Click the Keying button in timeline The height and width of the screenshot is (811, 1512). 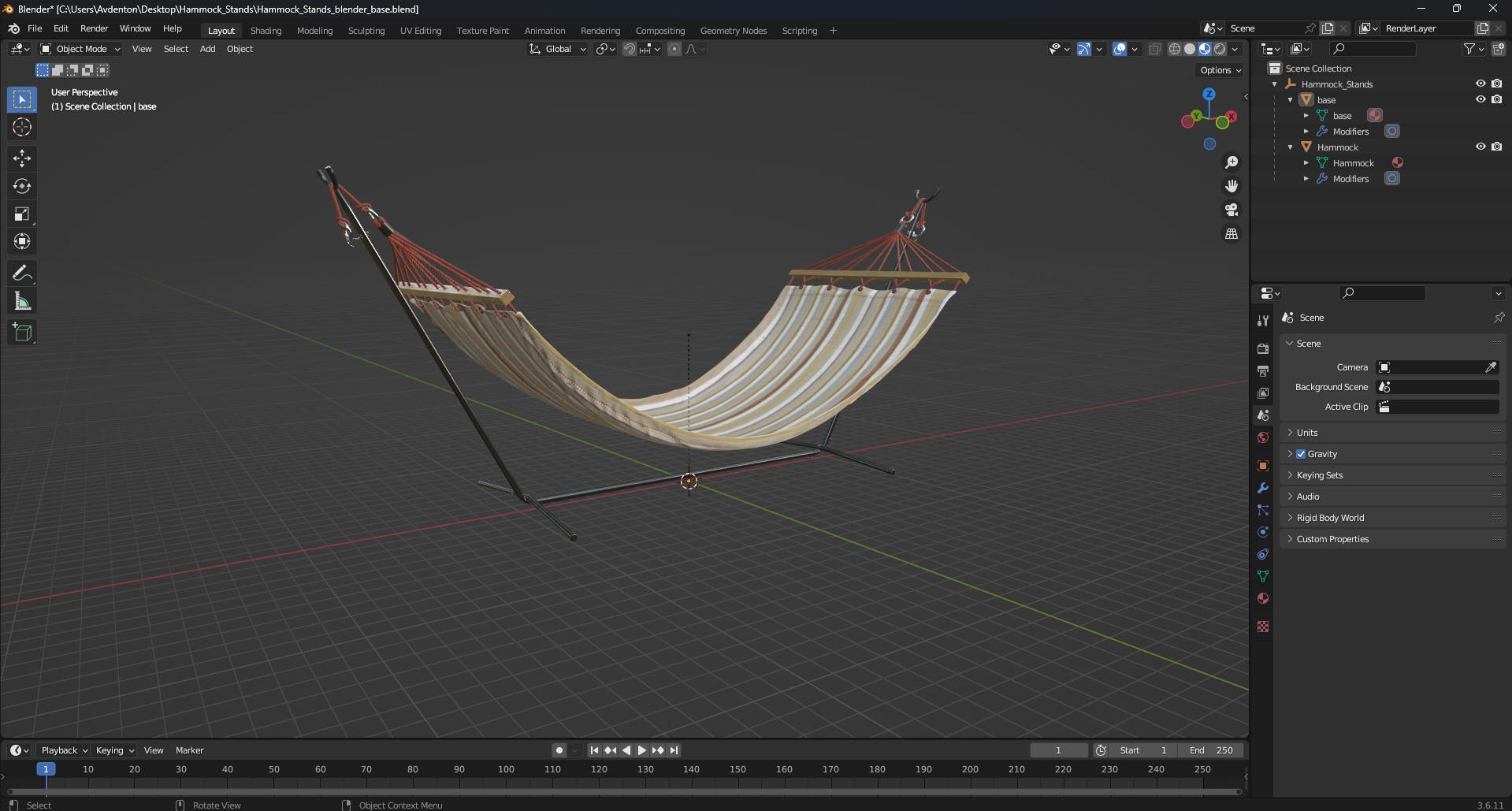[x=115, y=750]
